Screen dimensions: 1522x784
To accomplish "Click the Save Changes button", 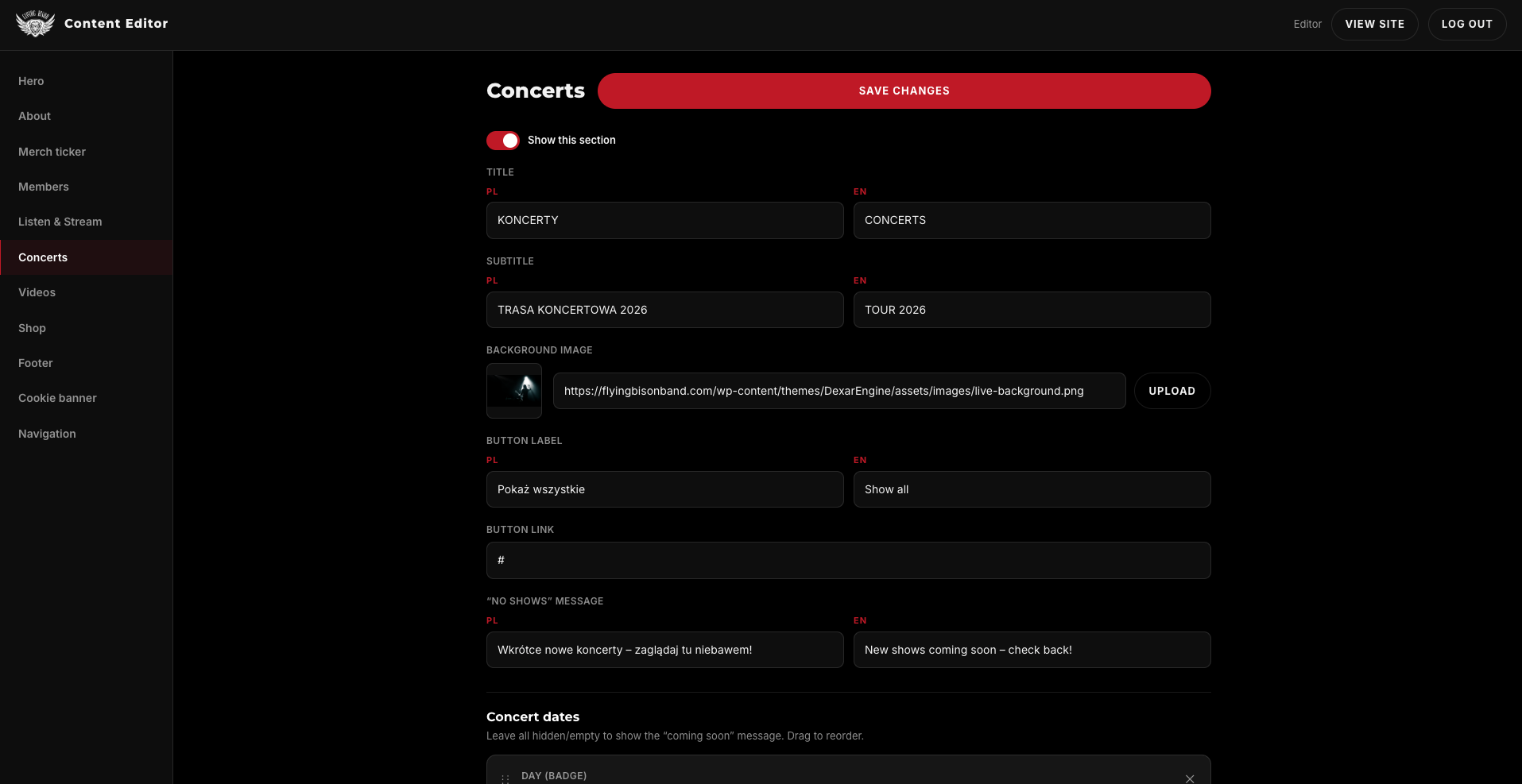I will (904, 91).
